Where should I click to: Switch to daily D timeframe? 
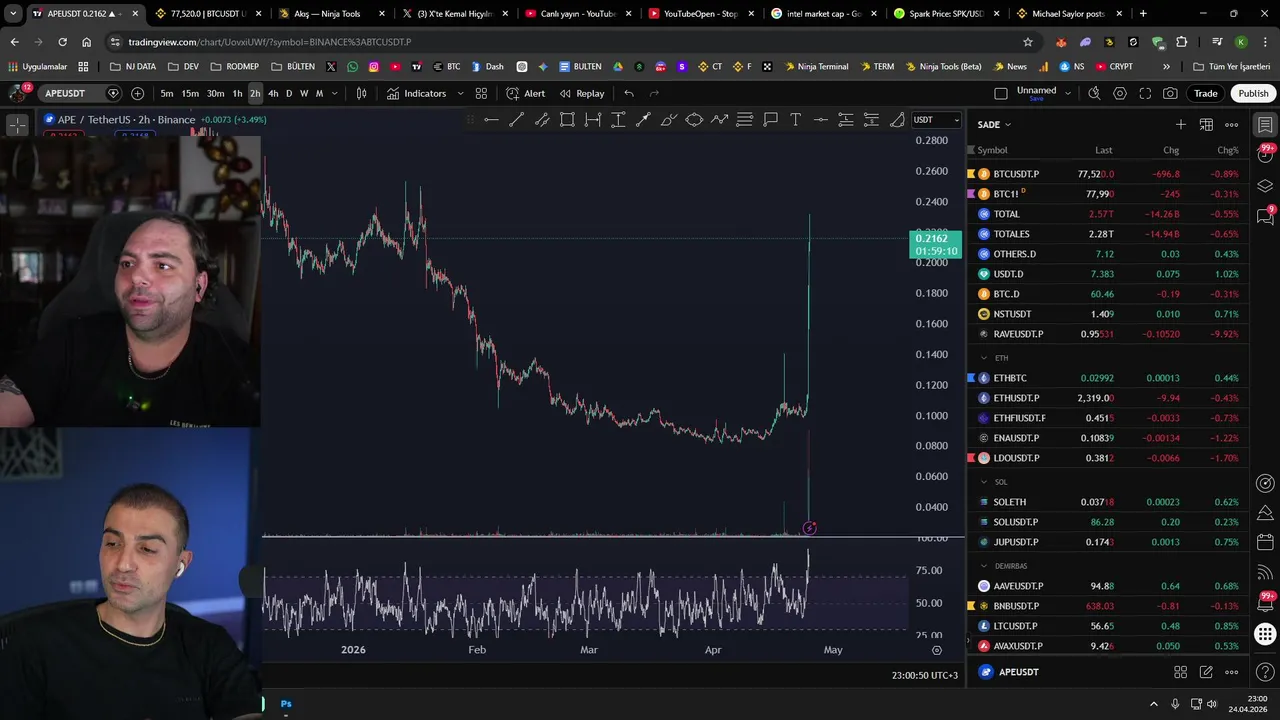[289, 93]
